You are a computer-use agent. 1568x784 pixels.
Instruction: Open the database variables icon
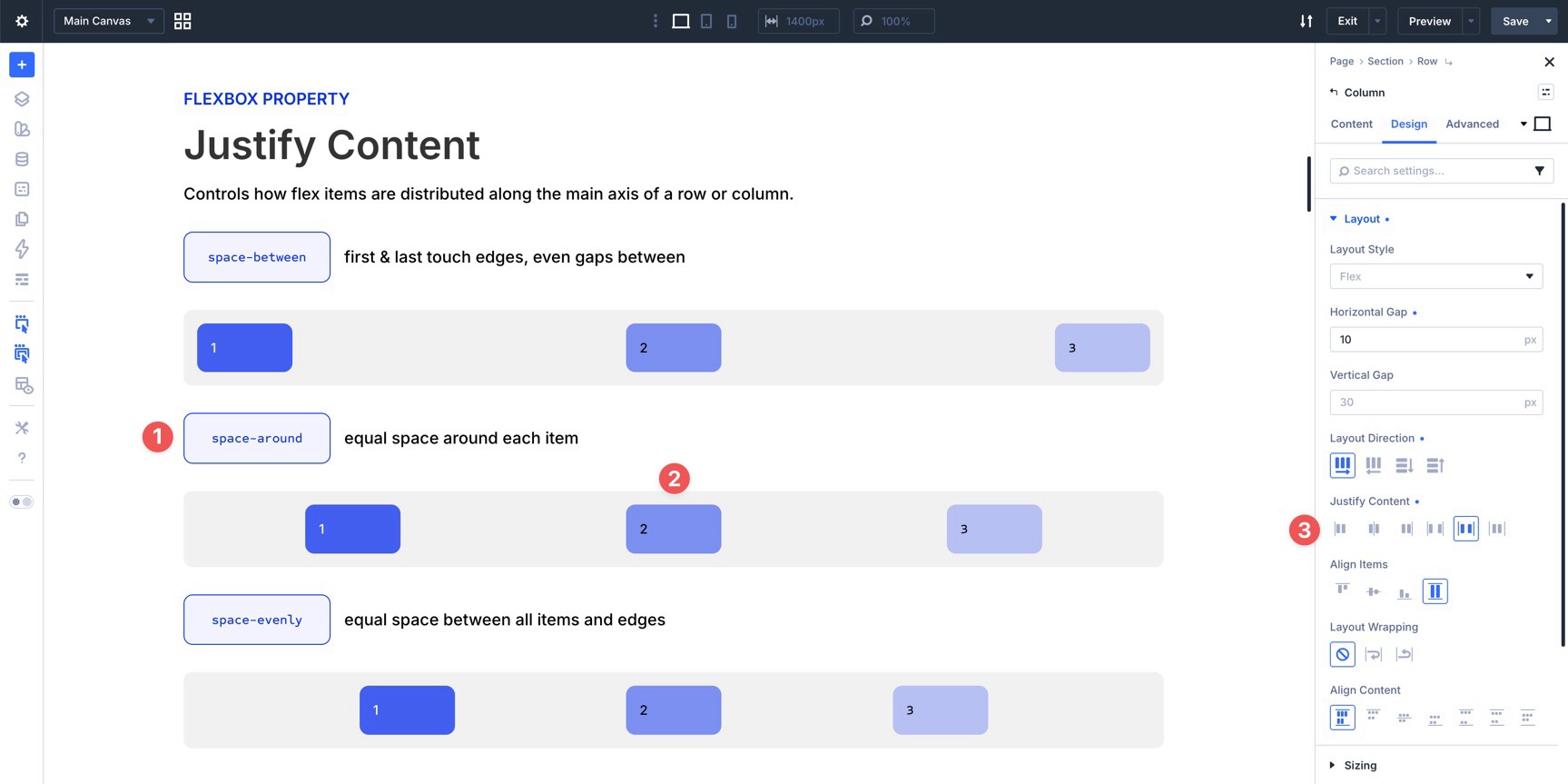pos(22,159)
